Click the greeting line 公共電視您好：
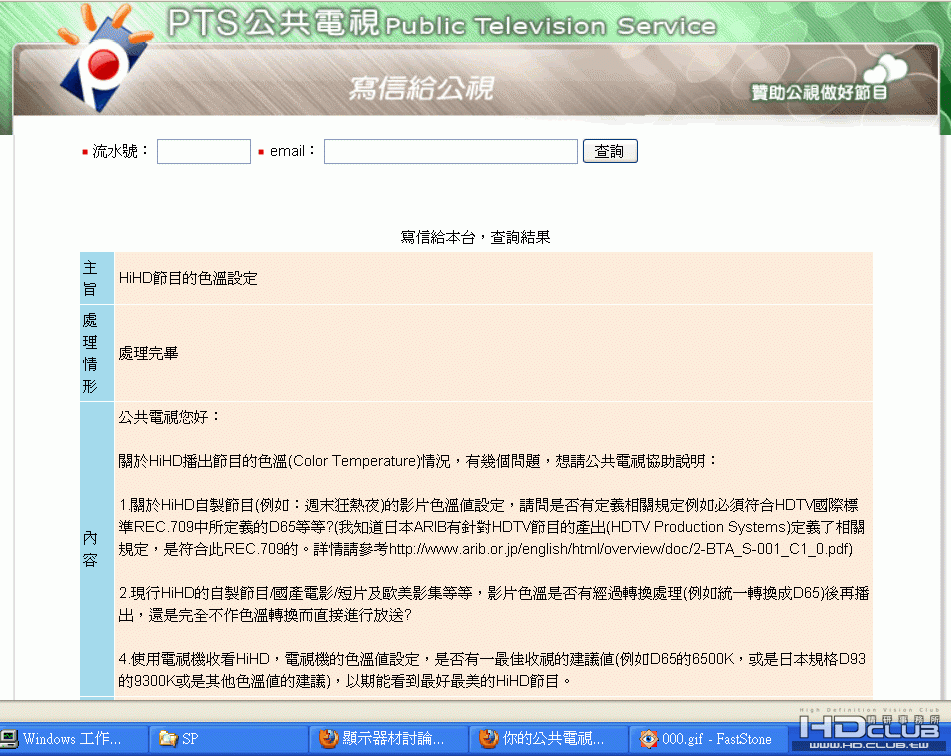The image size is (951, 756). 169,417
